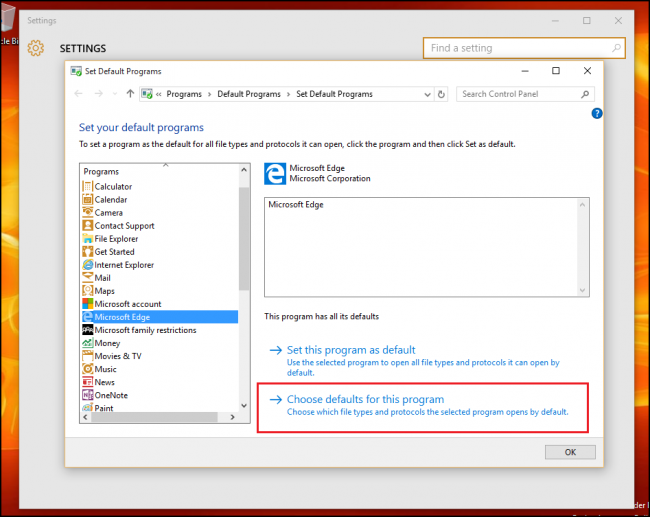650x517 pixels.
Task: Click description box scroll up arrow
Action: (x=582, y=205)
